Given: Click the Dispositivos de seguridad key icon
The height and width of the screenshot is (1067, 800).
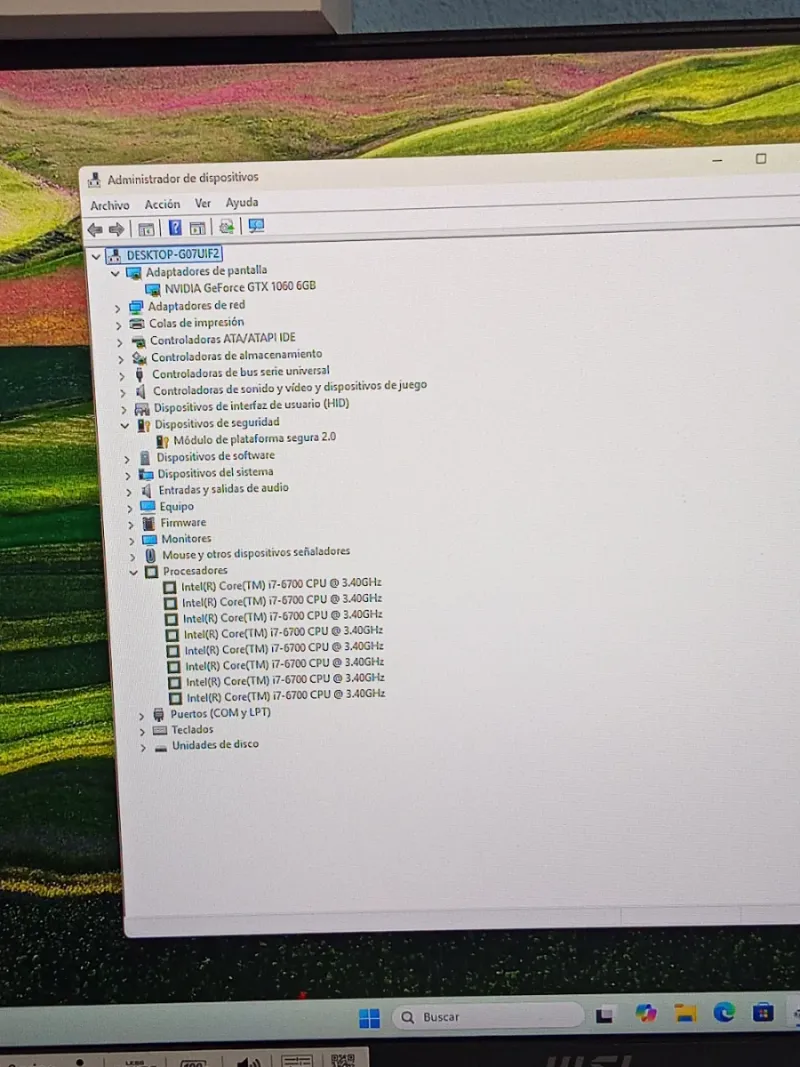Looking at the screenshot, I should [x=143, y=425].
